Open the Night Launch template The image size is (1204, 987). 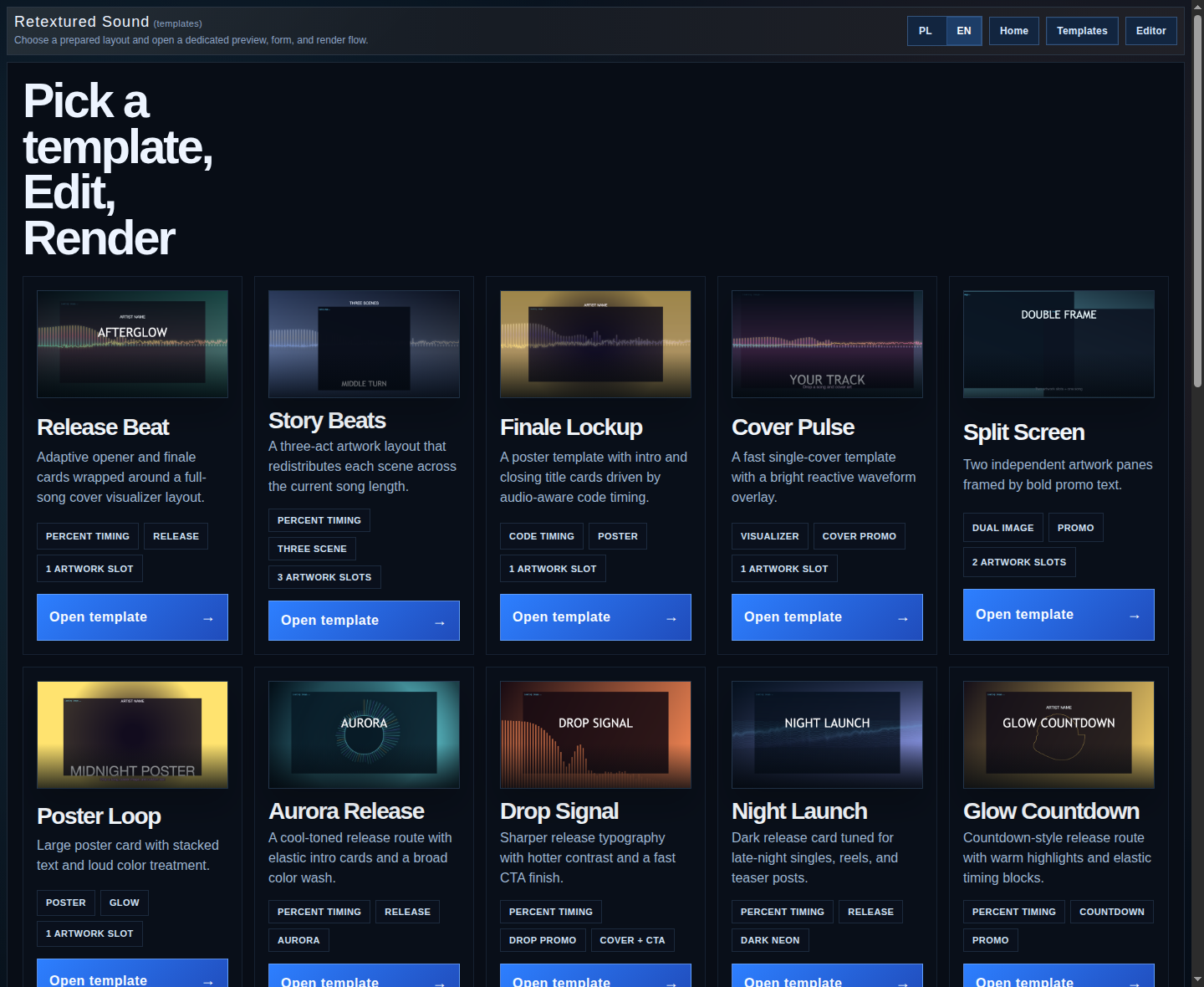click(x=827, y=977)
